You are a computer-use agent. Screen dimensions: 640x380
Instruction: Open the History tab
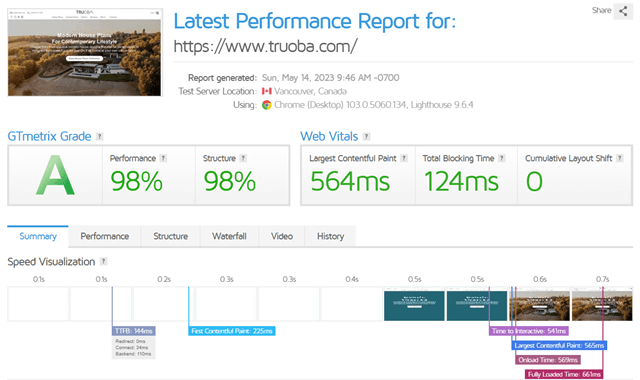331,236
